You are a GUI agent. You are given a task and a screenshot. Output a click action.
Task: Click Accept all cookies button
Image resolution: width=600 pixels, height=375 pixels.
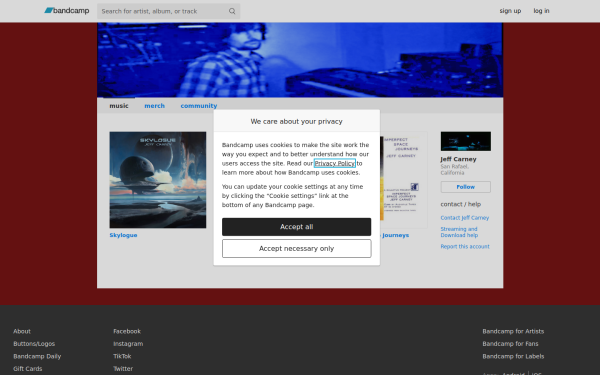pos(297,227)
